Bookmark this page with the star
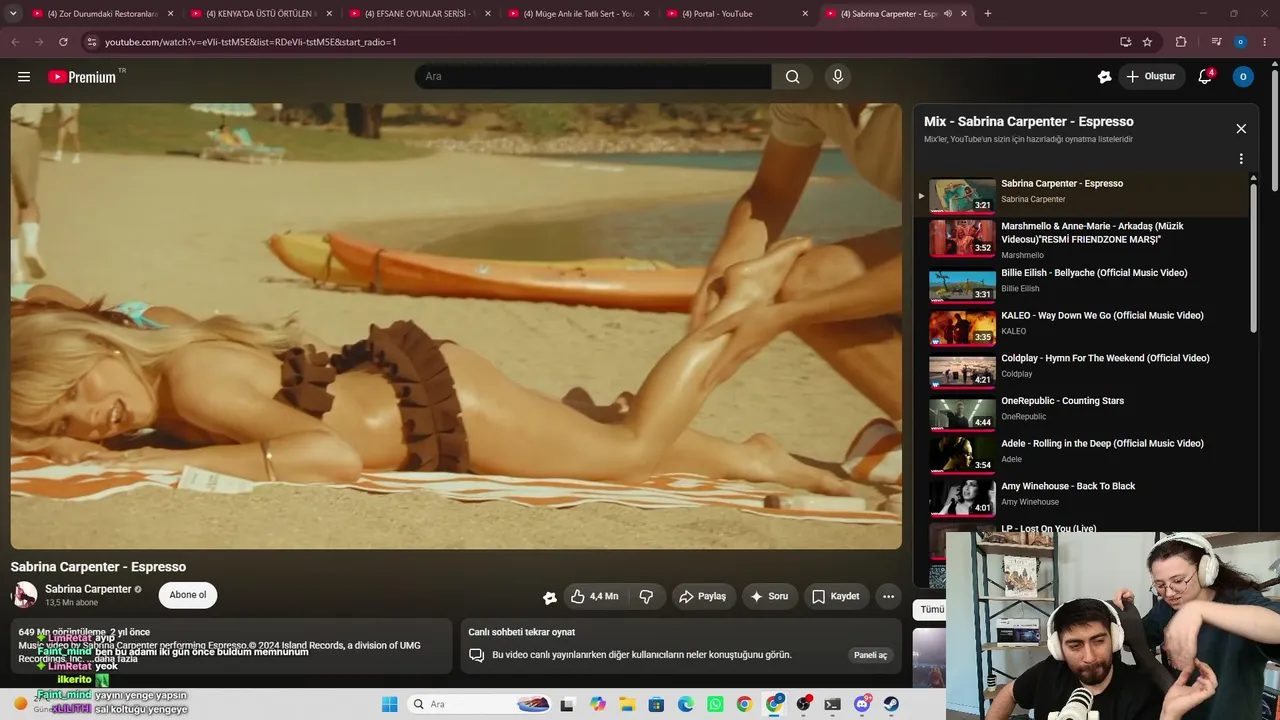 coord(1147,42)
